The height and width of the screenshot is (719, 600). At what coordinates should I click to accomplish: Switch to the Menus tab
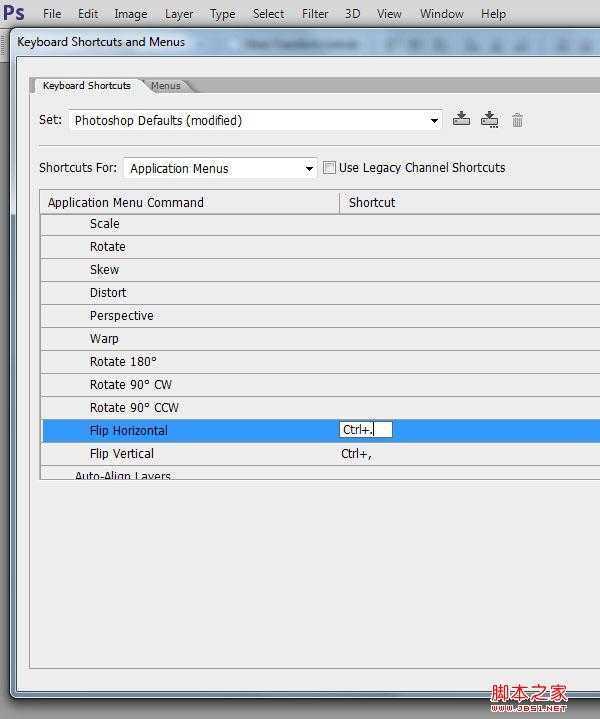point(166,86)
